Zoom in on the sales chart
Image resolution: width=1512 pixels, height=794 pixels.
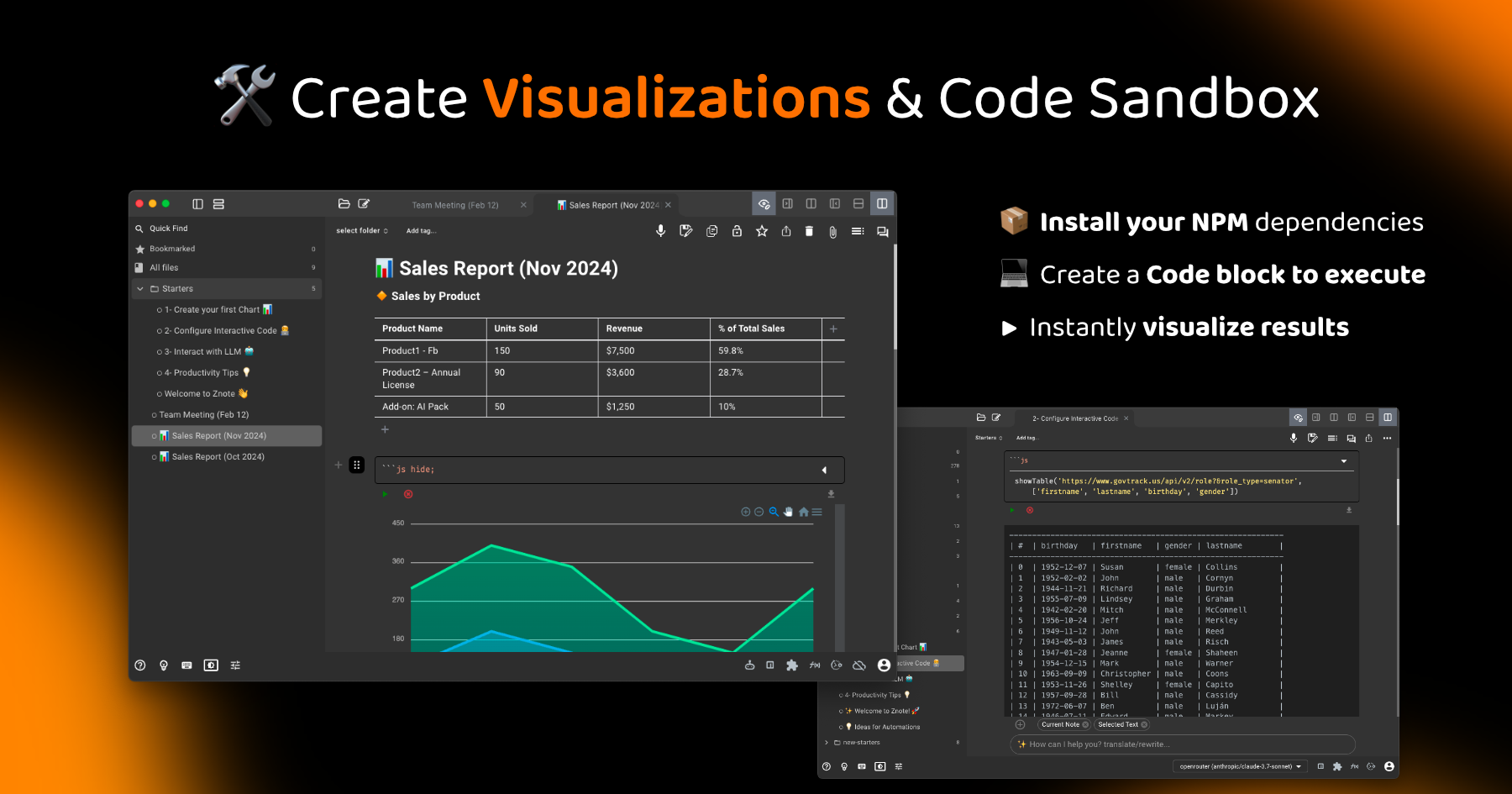(746, 512)
